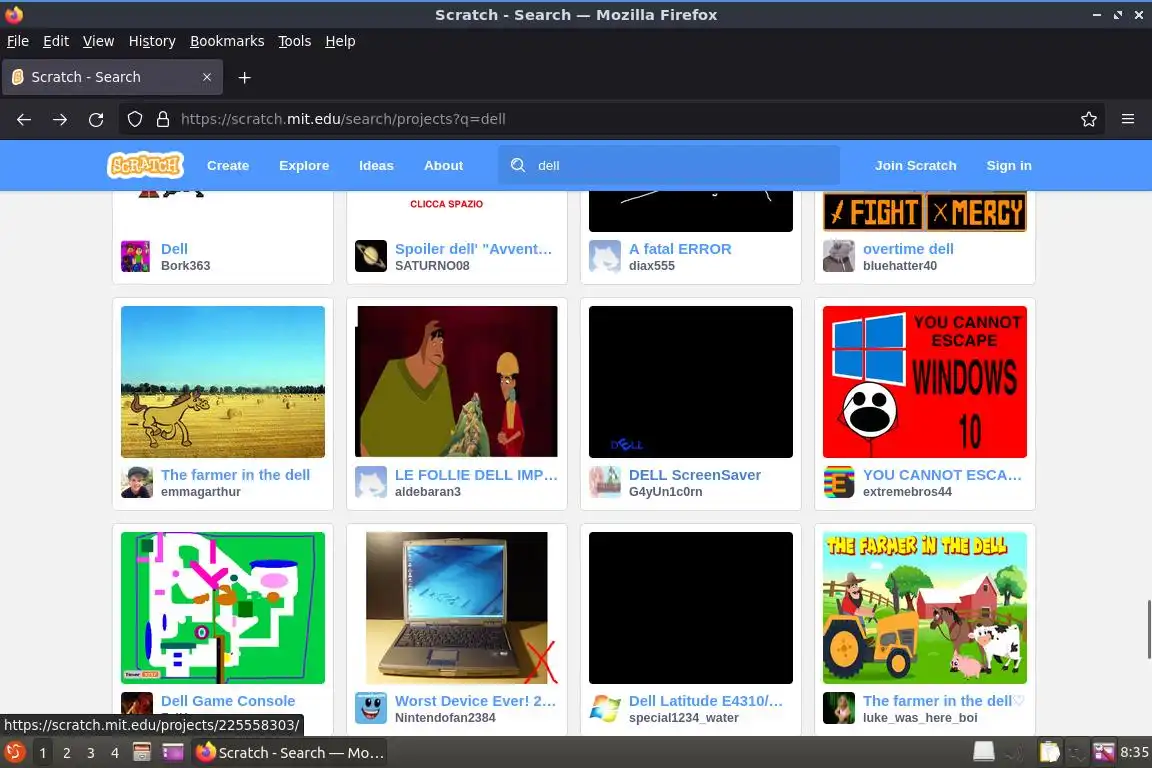Switch to workspace 2 in taskbar
The width and height of the screenshot is (1152, 768).
click(67, 753)
